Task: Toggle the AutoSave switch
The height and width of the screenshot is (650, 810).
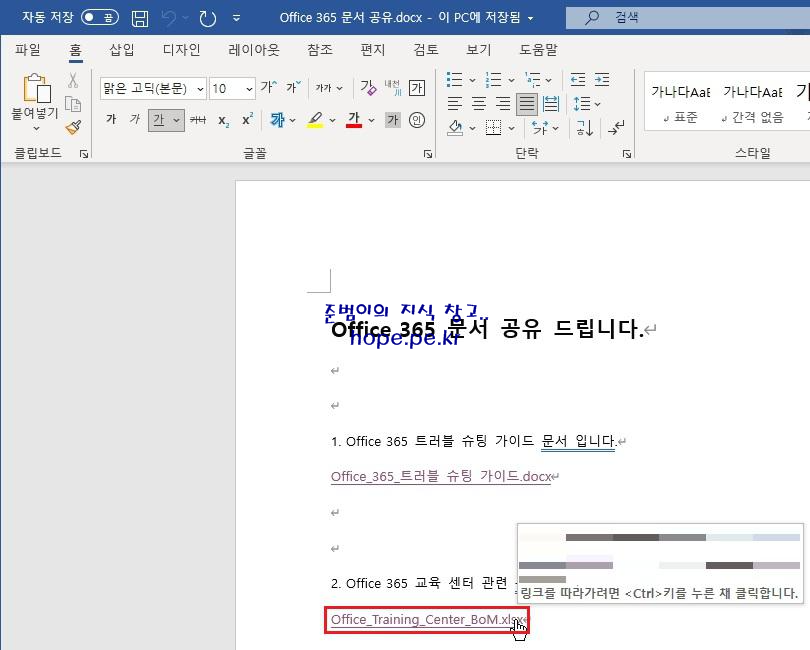Action: 100,18
